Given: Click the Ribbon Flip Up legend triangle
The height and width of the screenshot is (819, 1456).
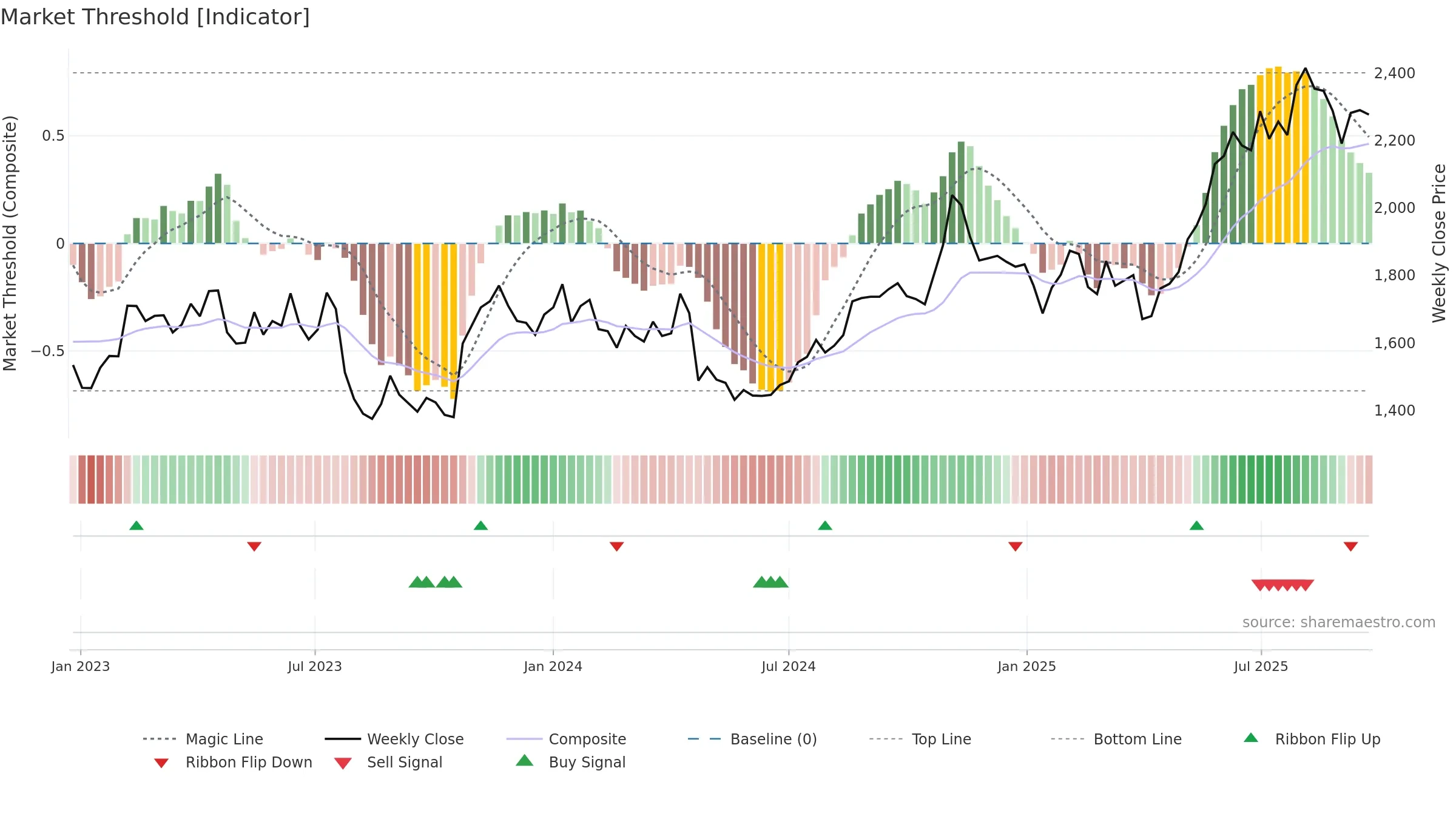Looking at the screenshot, I should coord(1251,738).
